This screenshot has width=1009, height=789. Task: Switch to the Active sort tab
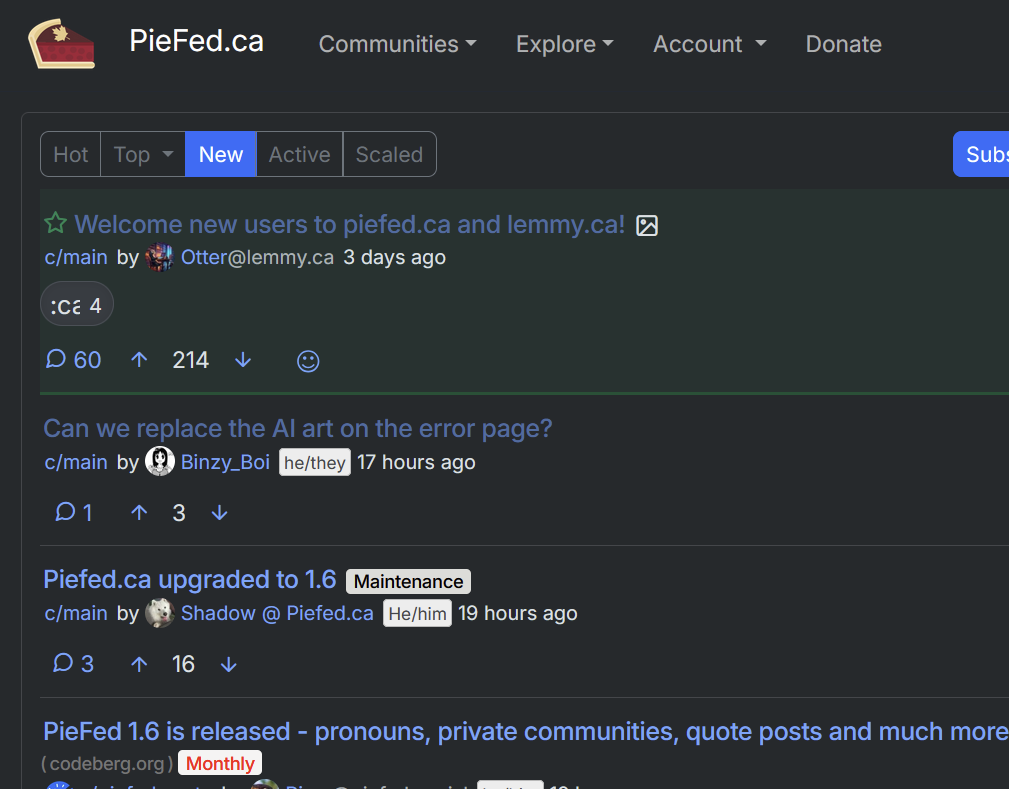(299, 154)
